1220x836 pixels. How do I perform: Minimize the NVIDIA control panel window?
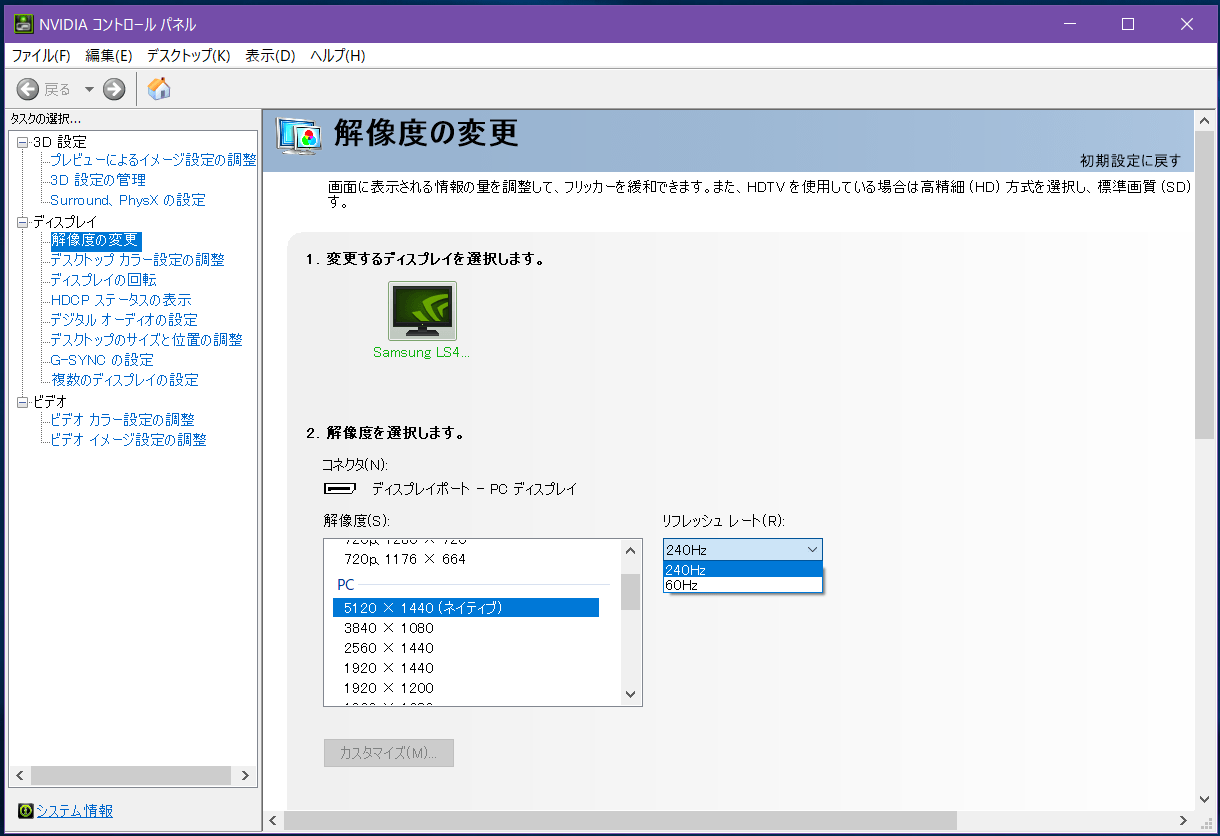pyautogui.click(x=1069, y=23)
